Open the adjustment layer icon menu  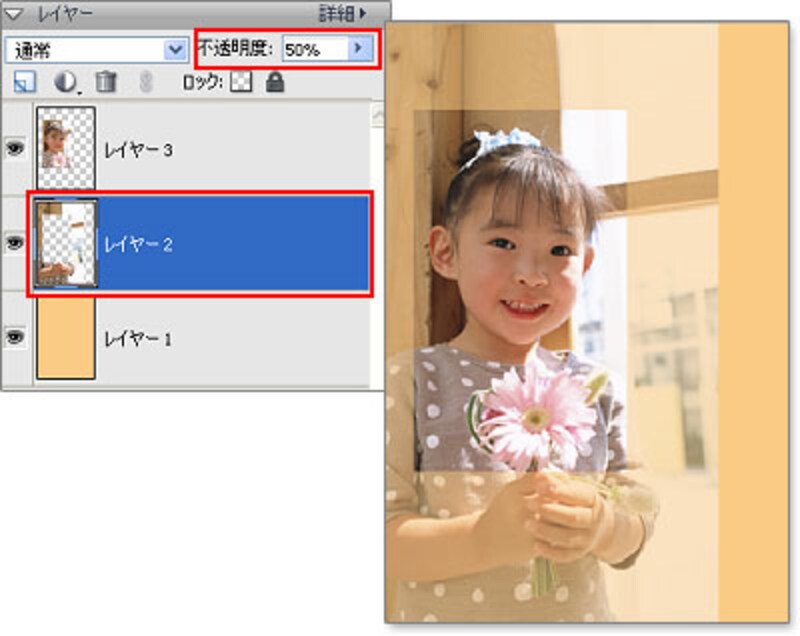tap(66, 82)
